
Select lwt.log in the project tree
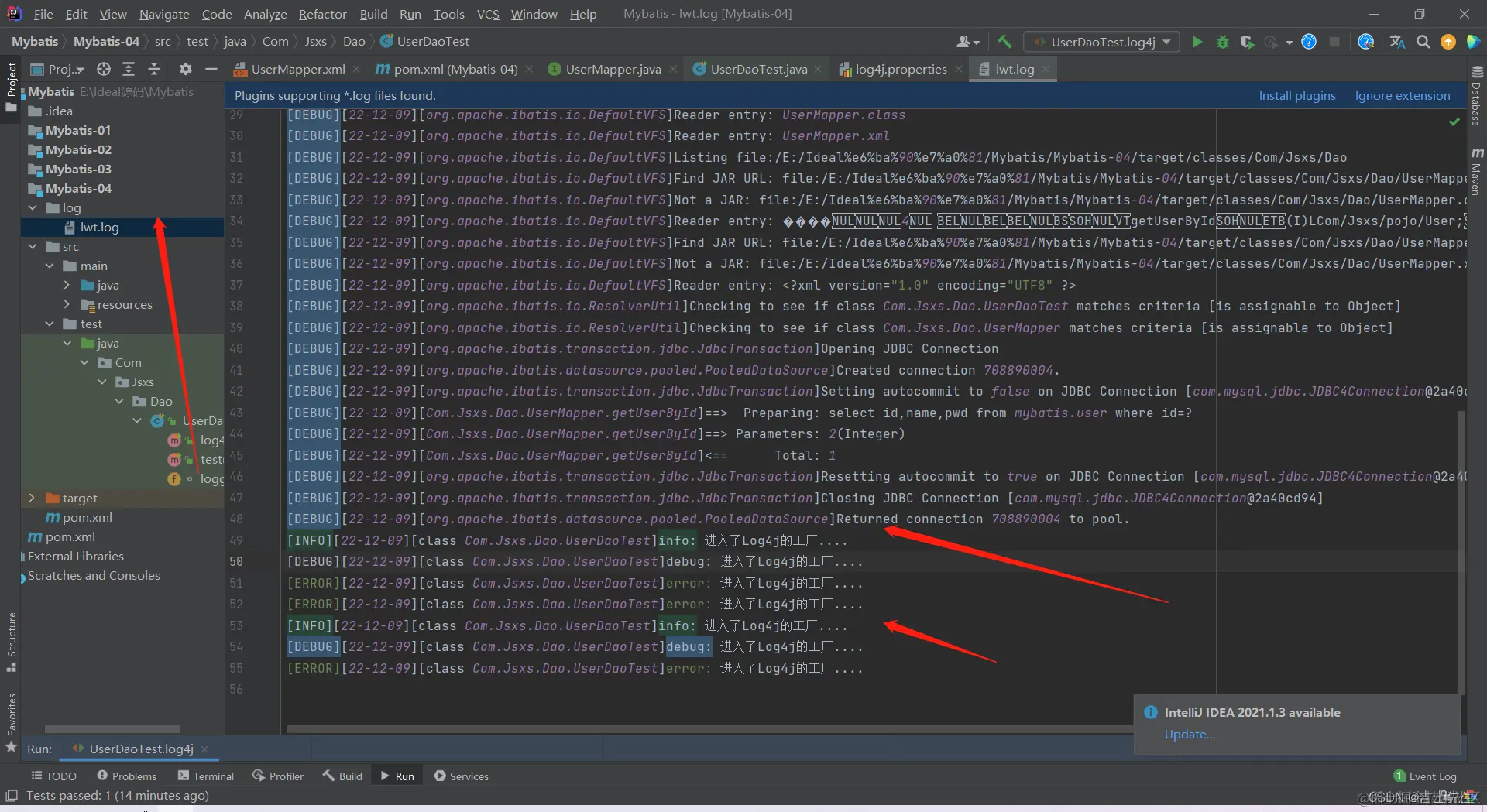coord(99,227)
